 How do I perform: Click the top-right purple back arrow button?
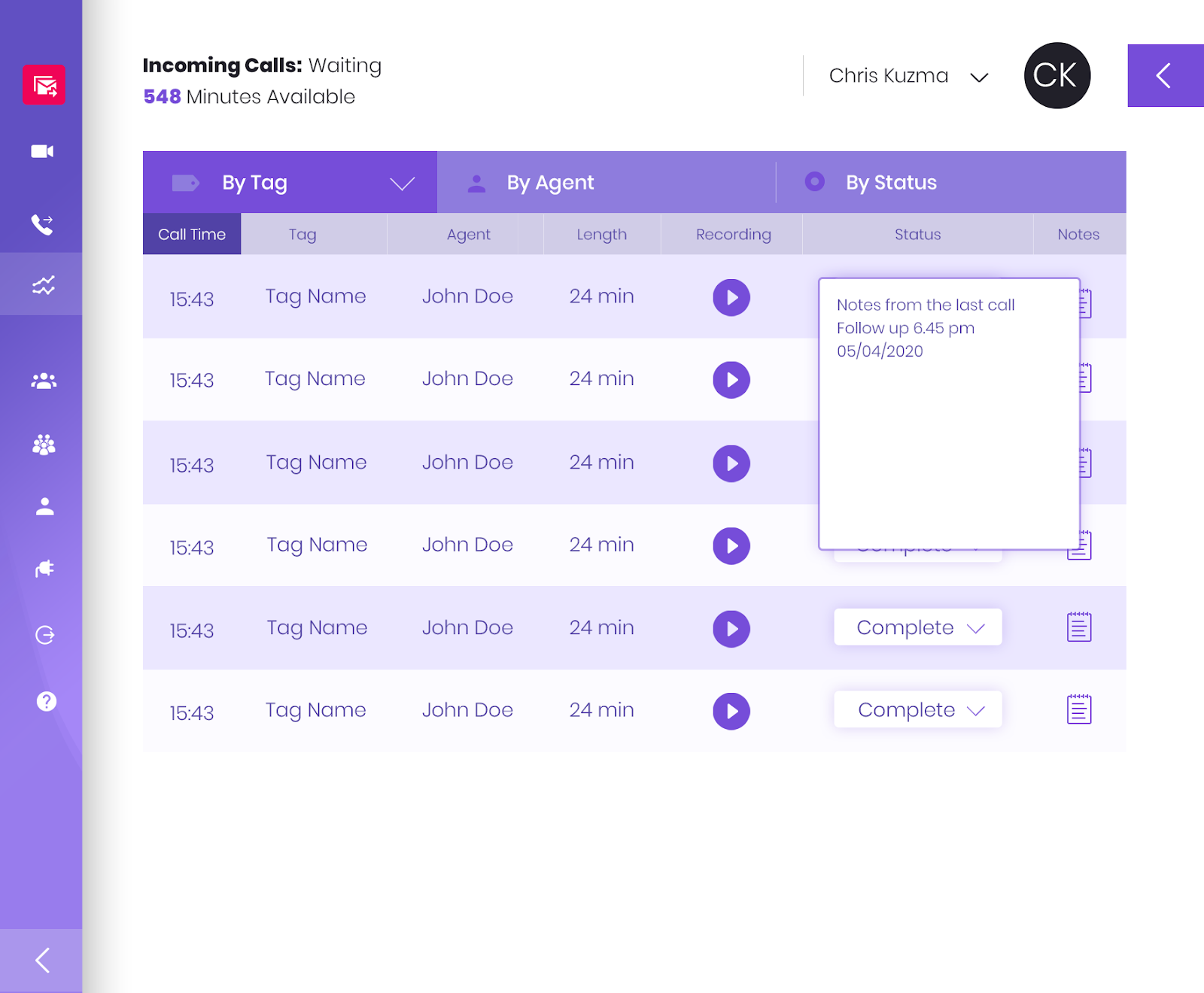[x=1164, y=75]
